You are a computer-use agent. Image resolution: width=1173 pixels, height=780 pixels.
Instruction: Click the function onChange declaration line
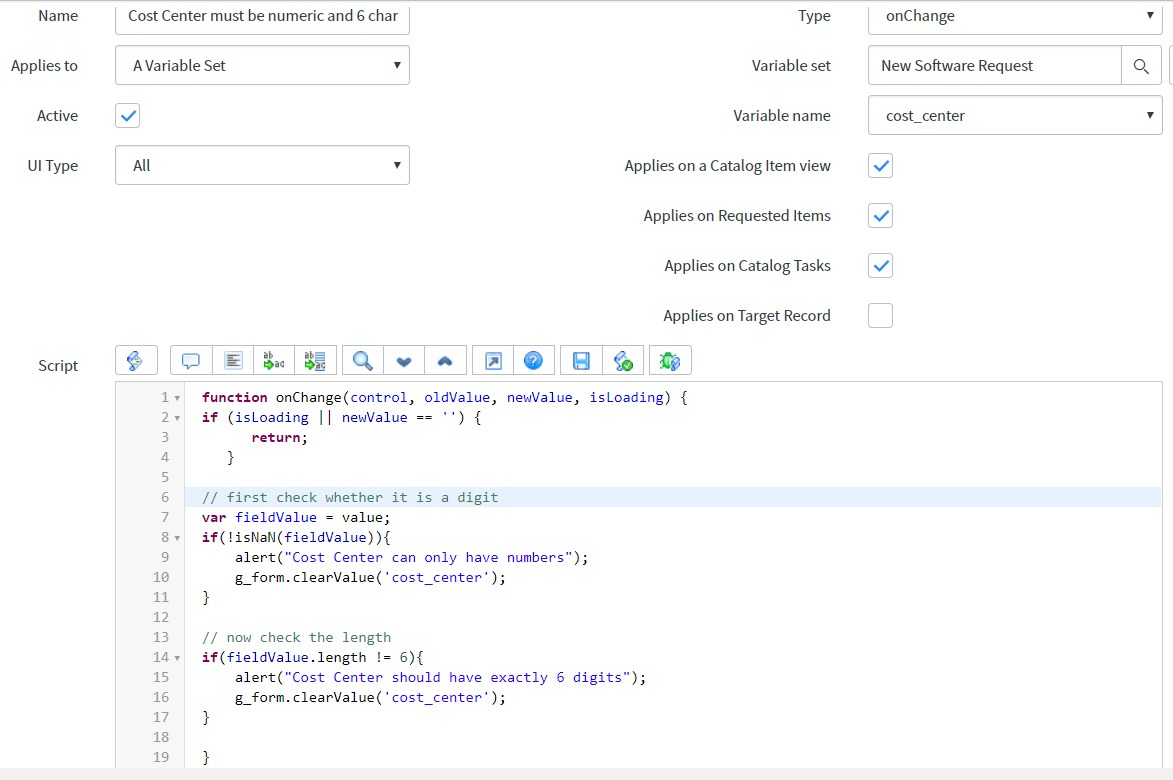point(444,397)
